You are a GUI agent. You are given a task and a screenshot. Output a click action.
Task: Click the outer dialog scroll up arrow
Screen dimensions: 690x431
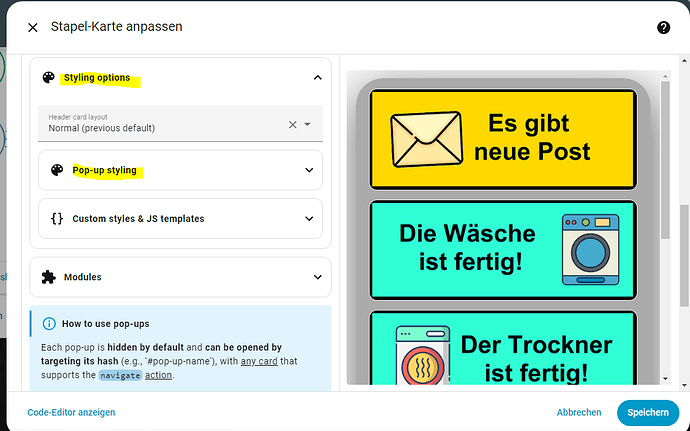click(684, 61)
